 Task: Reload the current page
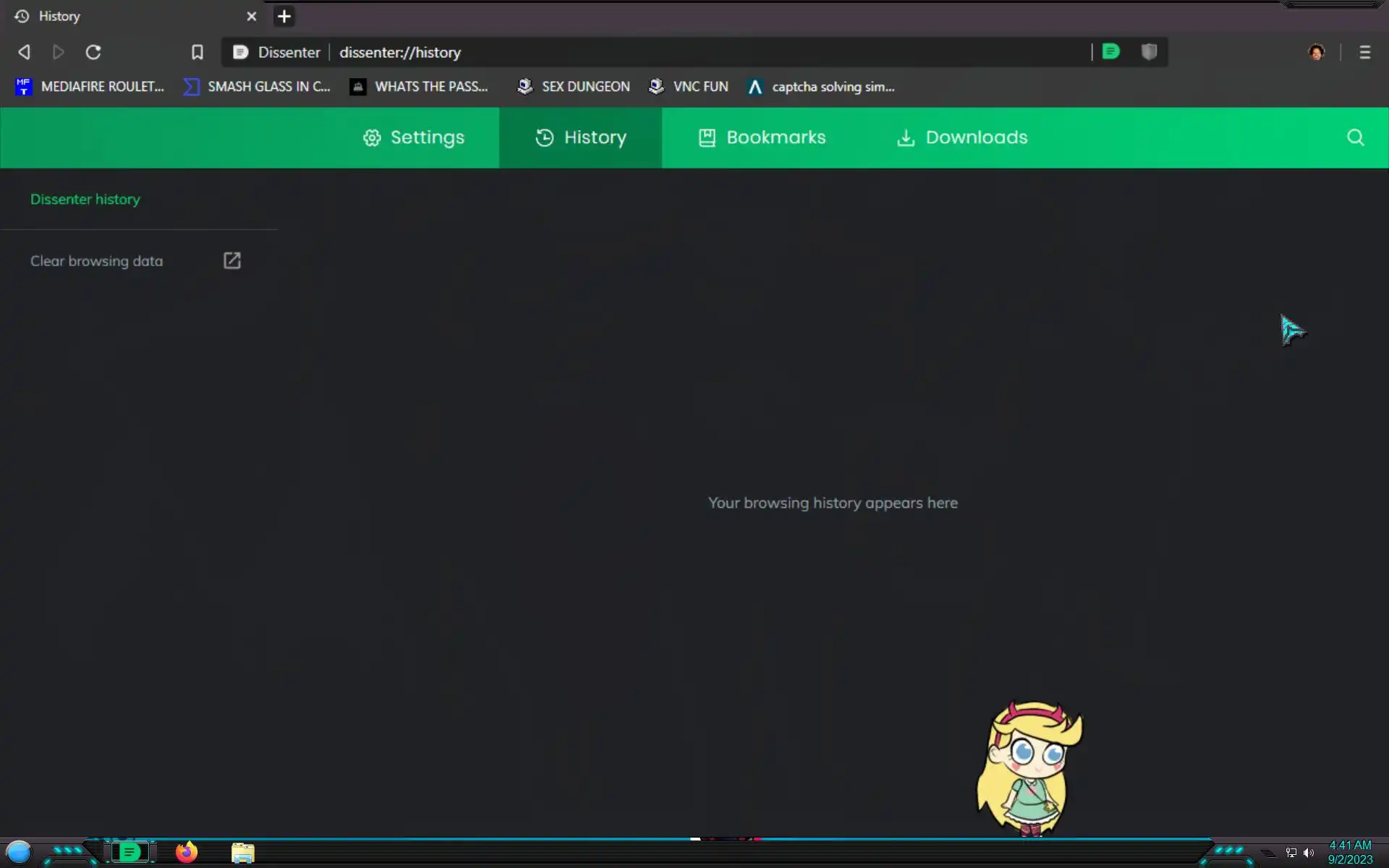pos(93,52)
